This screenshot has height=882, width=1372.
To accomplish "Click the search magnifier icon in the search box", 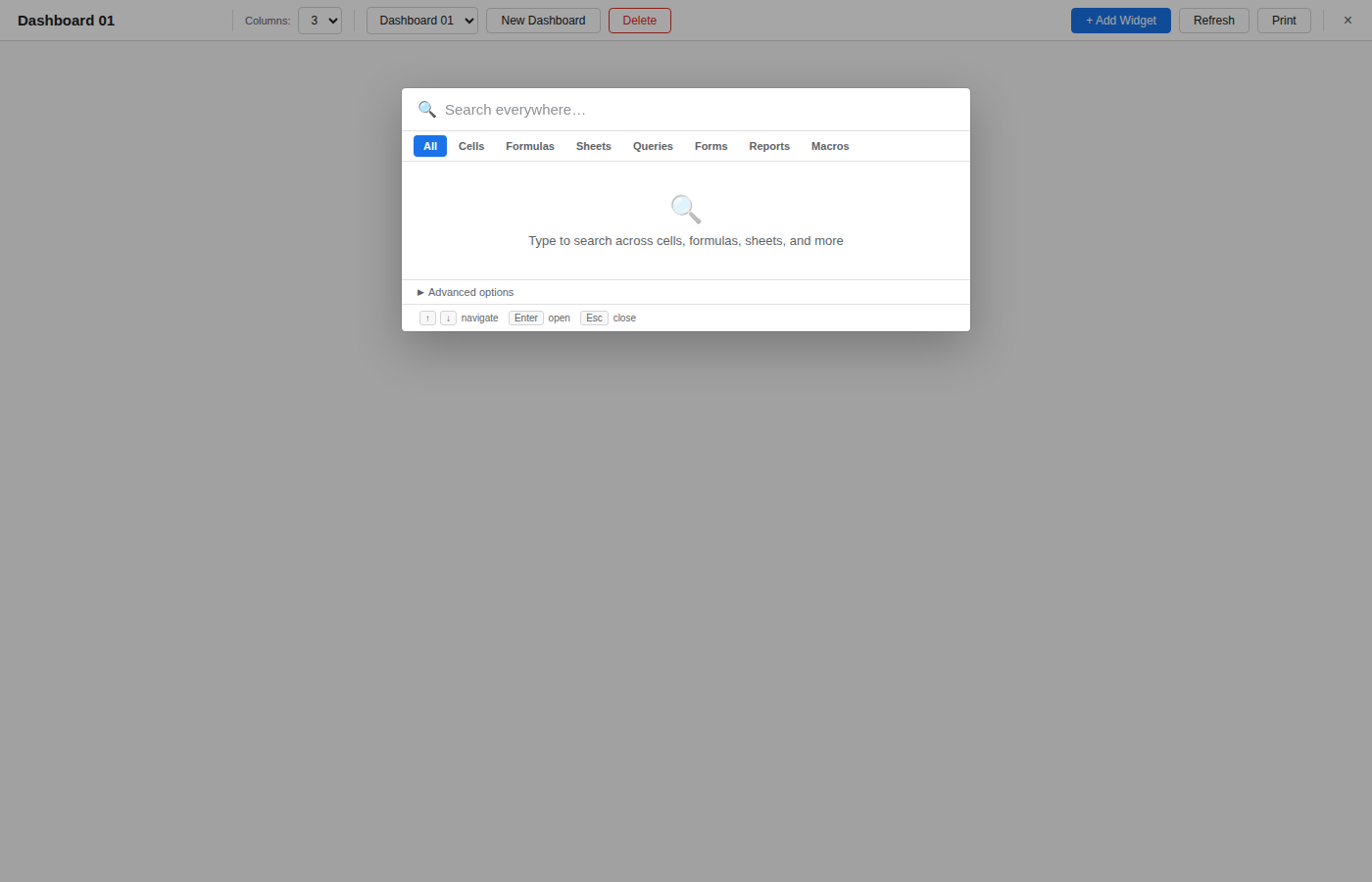I will (x=426, y=109).
